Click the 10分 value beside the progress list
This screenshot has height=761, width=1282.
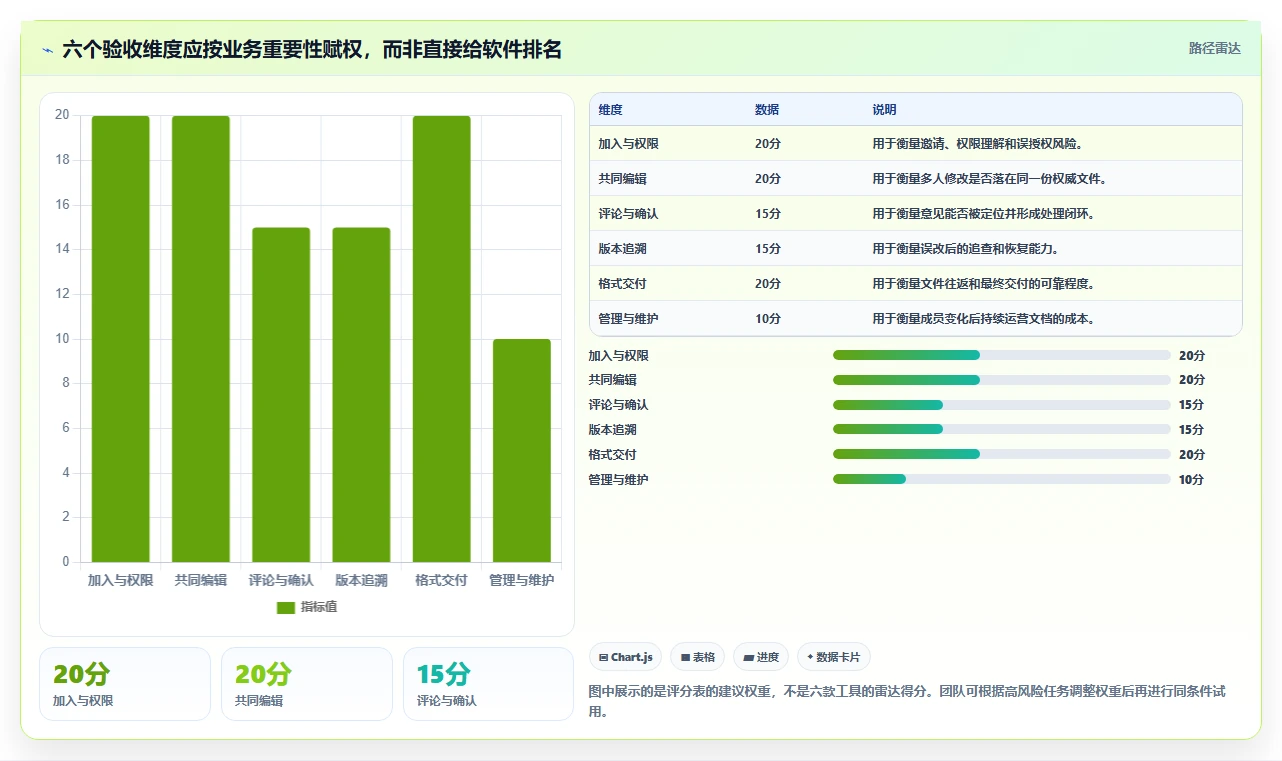(x=1191, y=479)
